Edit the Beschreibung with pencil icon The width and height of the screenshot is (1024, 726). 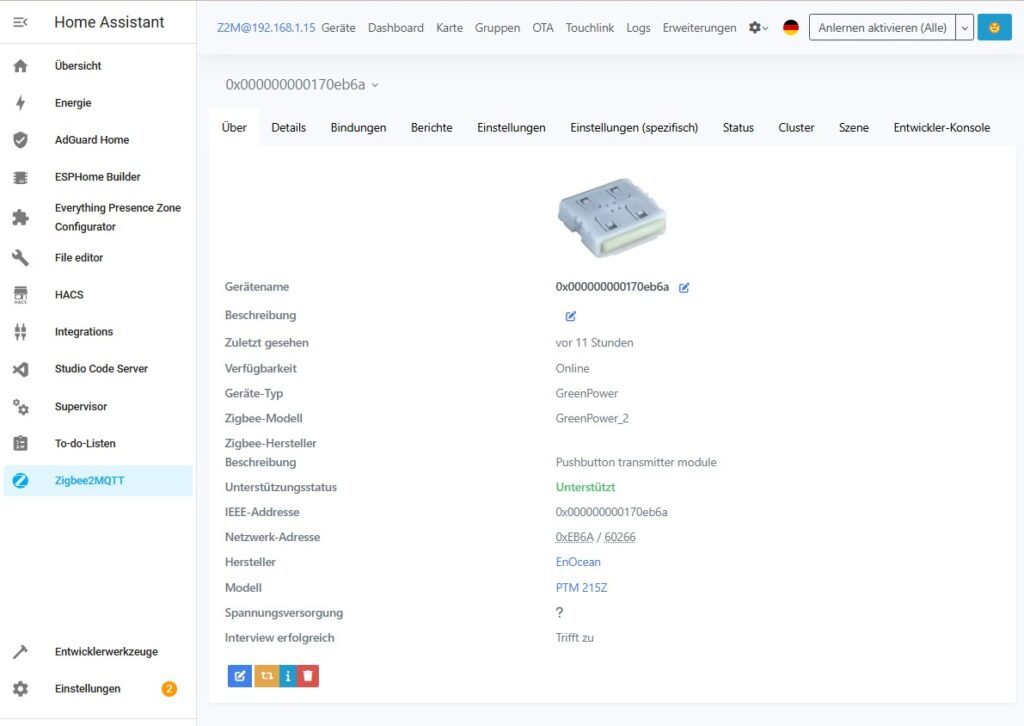tap(570, 316)
